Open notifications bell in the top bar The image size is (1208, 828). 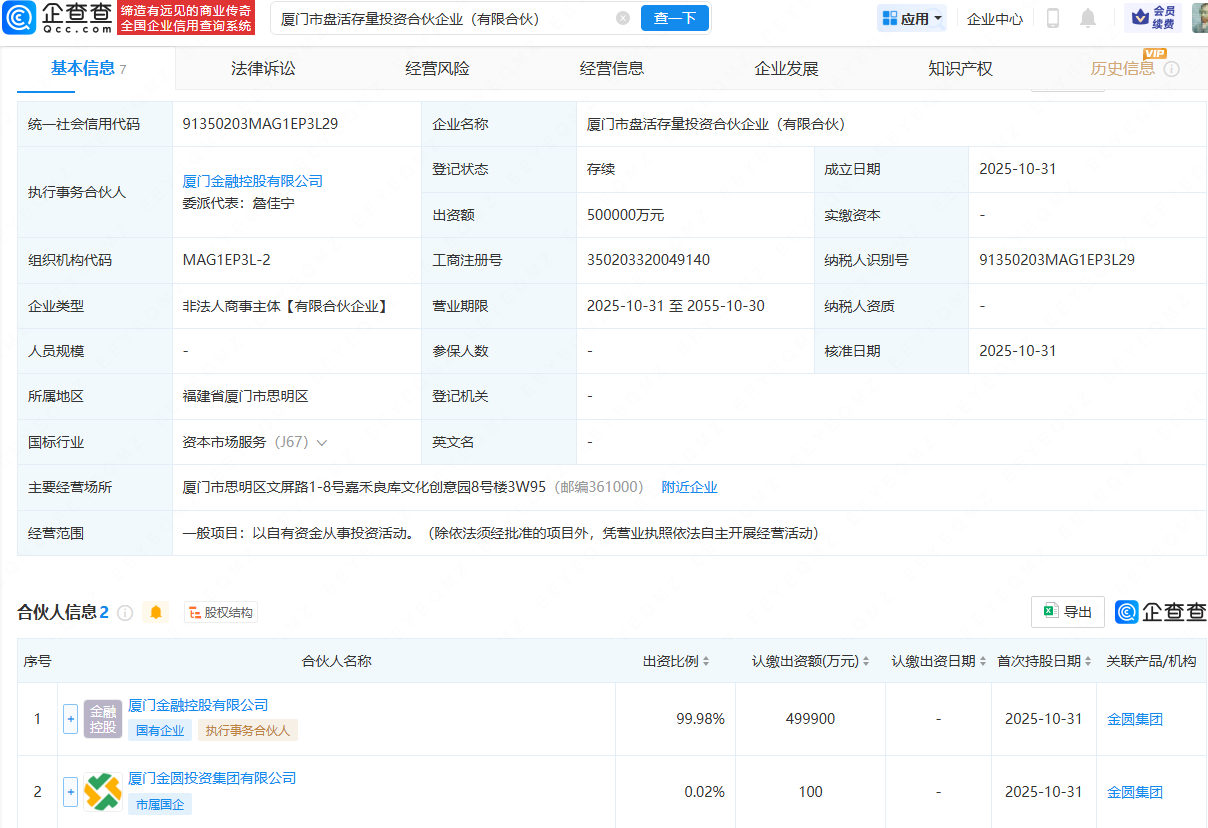tap(1088, 18)
